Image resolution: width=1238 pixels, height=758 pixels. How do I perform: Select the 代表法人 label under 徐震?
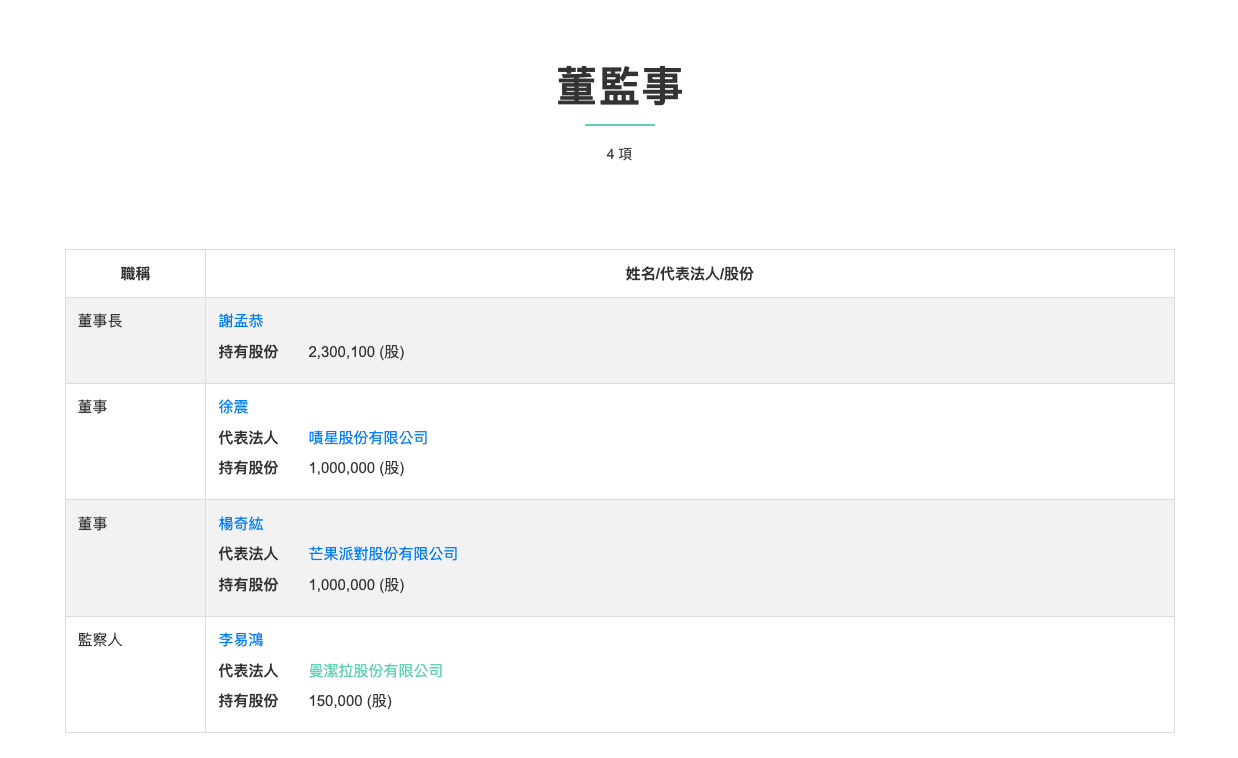249,438
